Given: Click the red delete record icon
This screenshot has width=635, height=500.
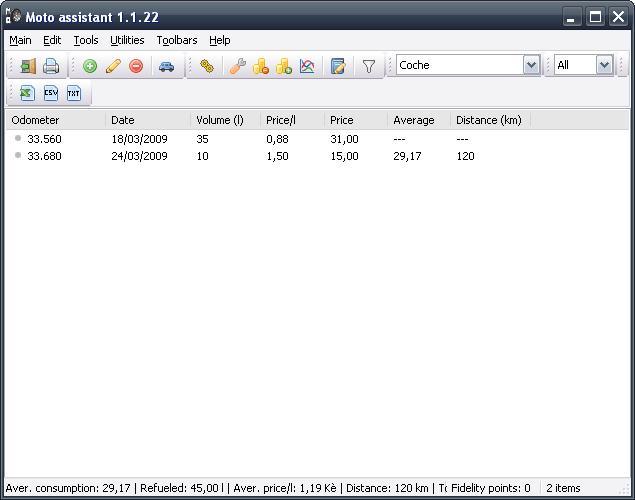Looking at the screenshot, I should 136,66.
